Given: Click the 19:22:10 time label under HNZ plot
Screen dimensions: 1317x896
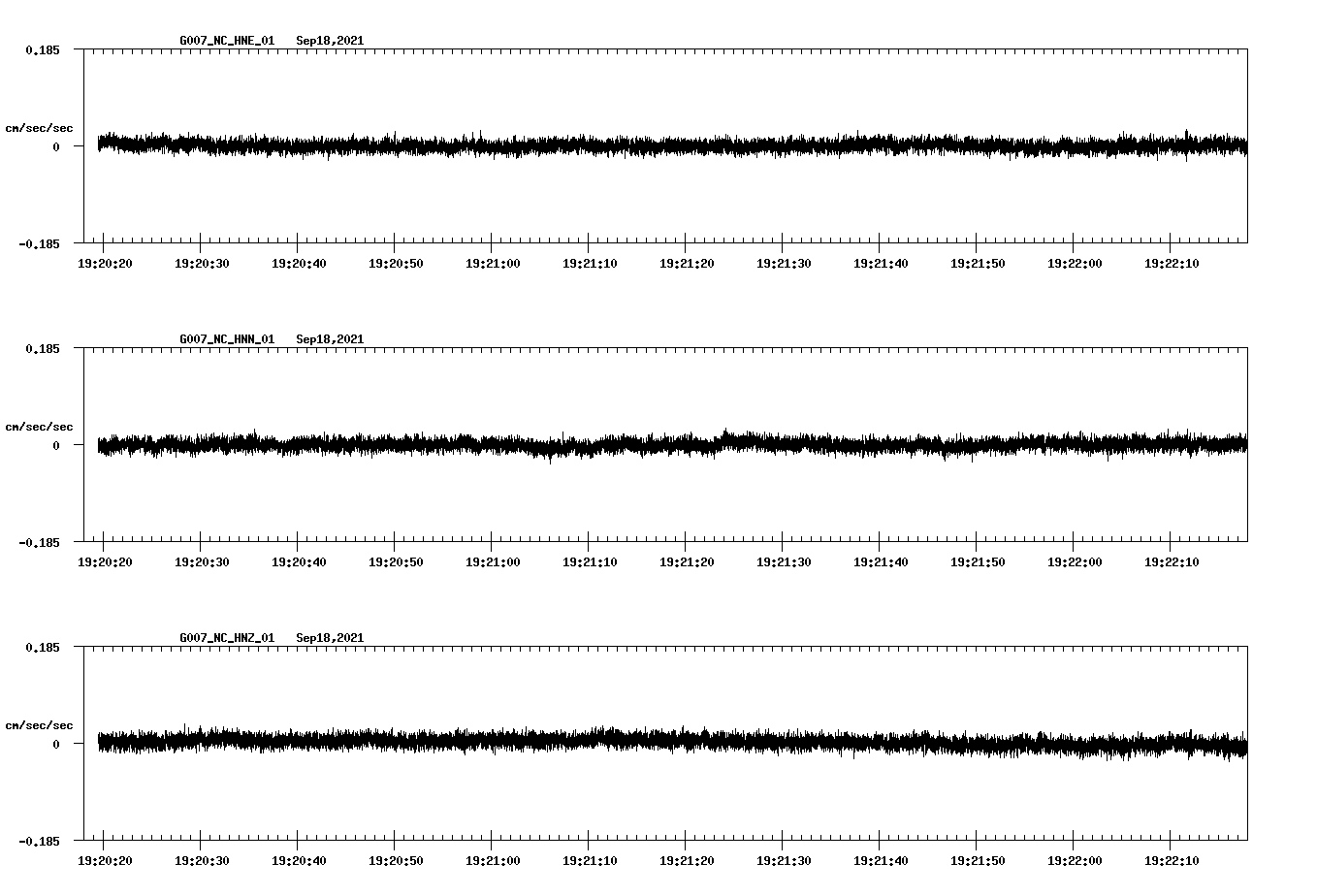Looking at the screenshot, I should pyautogui.click(x=1172, y=860).
